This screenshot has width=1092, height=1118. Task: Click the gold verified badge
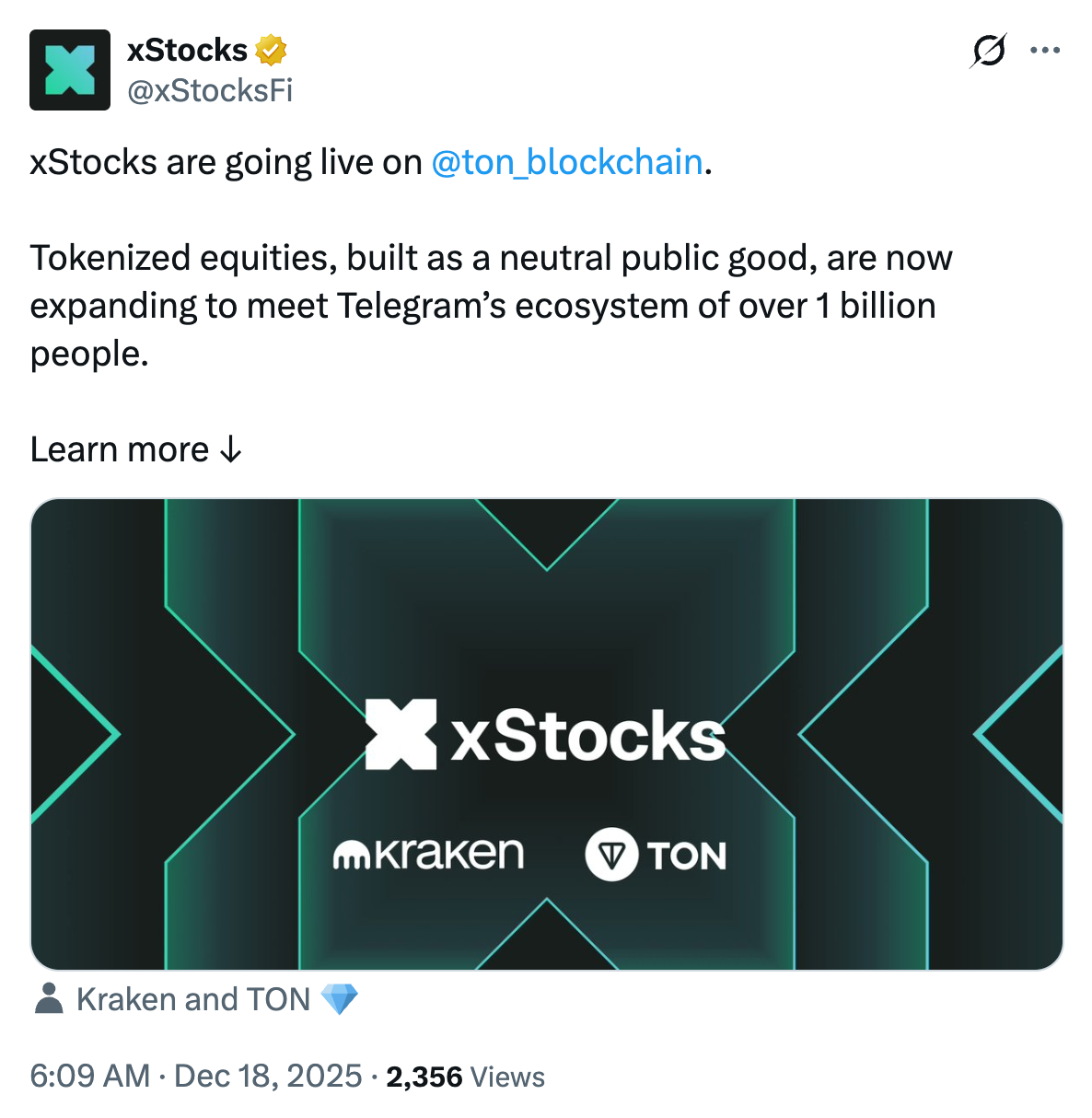(271, 50)
